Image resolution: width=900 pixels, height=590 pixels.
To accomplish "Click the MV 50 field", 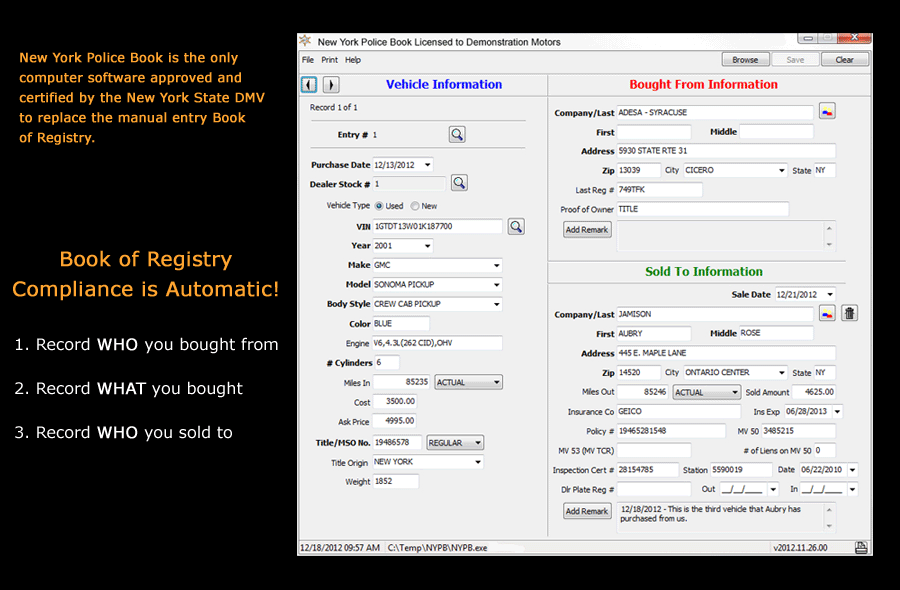I will (798, 431).
